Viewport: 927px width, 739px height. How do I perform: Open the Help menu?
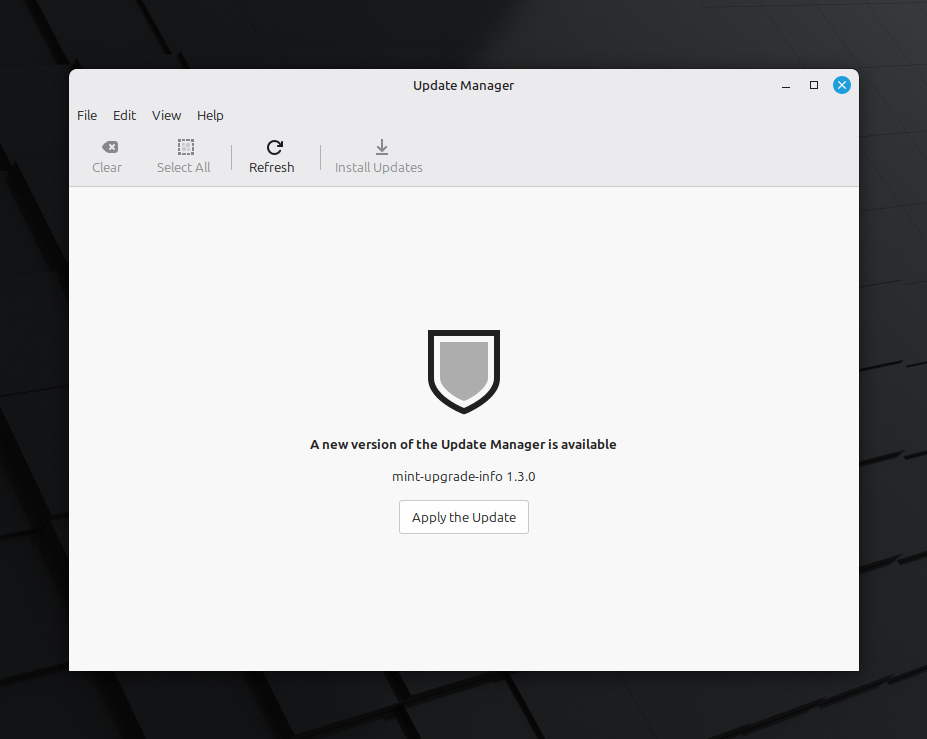[x=210, y=115]
